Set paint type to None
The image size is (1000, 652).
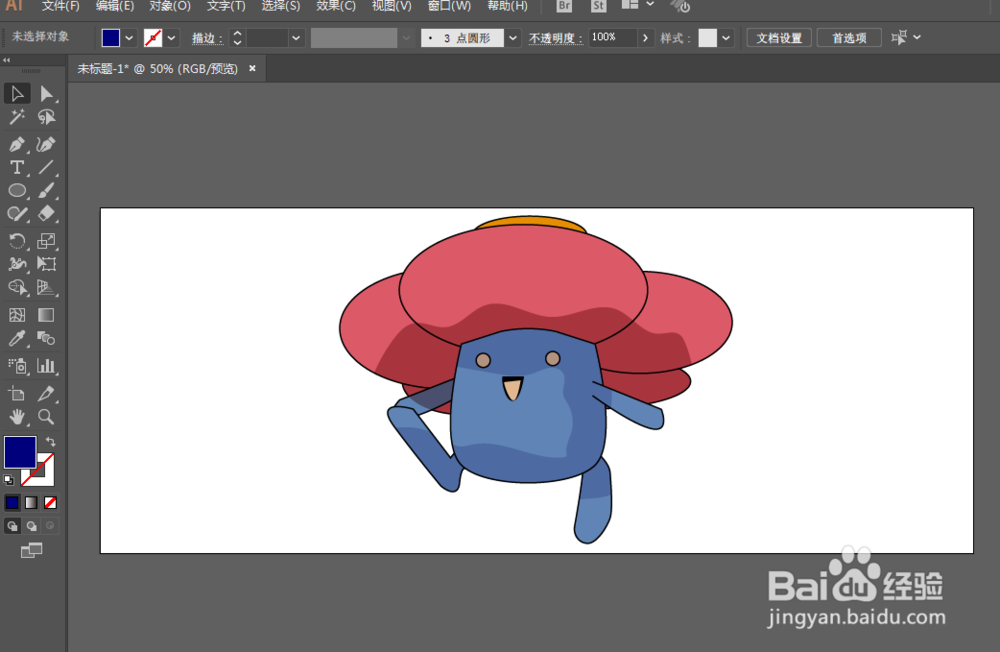(x=50, y=503)
